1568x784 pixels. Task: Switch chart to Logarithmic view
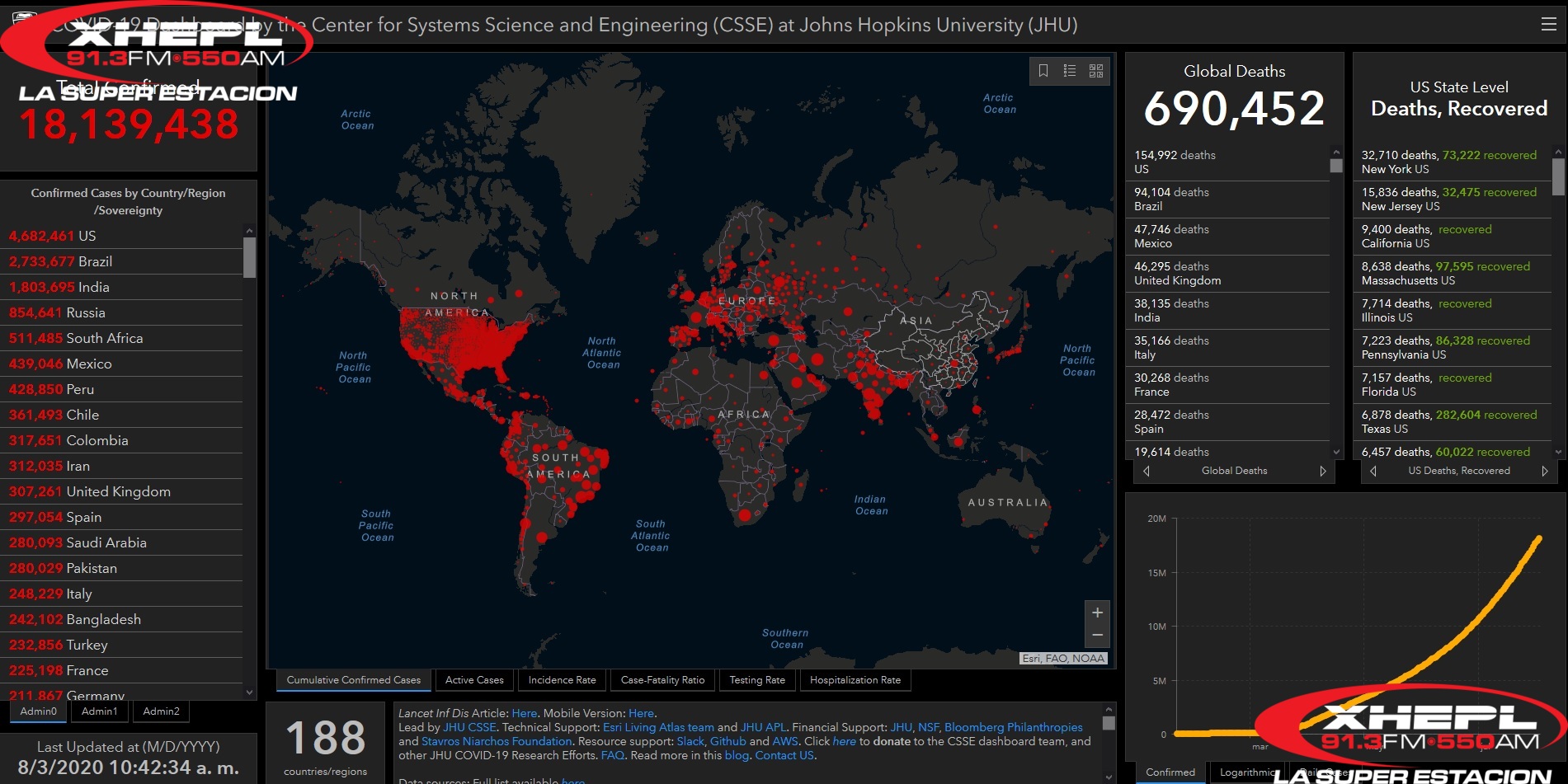pos(1246,772)
